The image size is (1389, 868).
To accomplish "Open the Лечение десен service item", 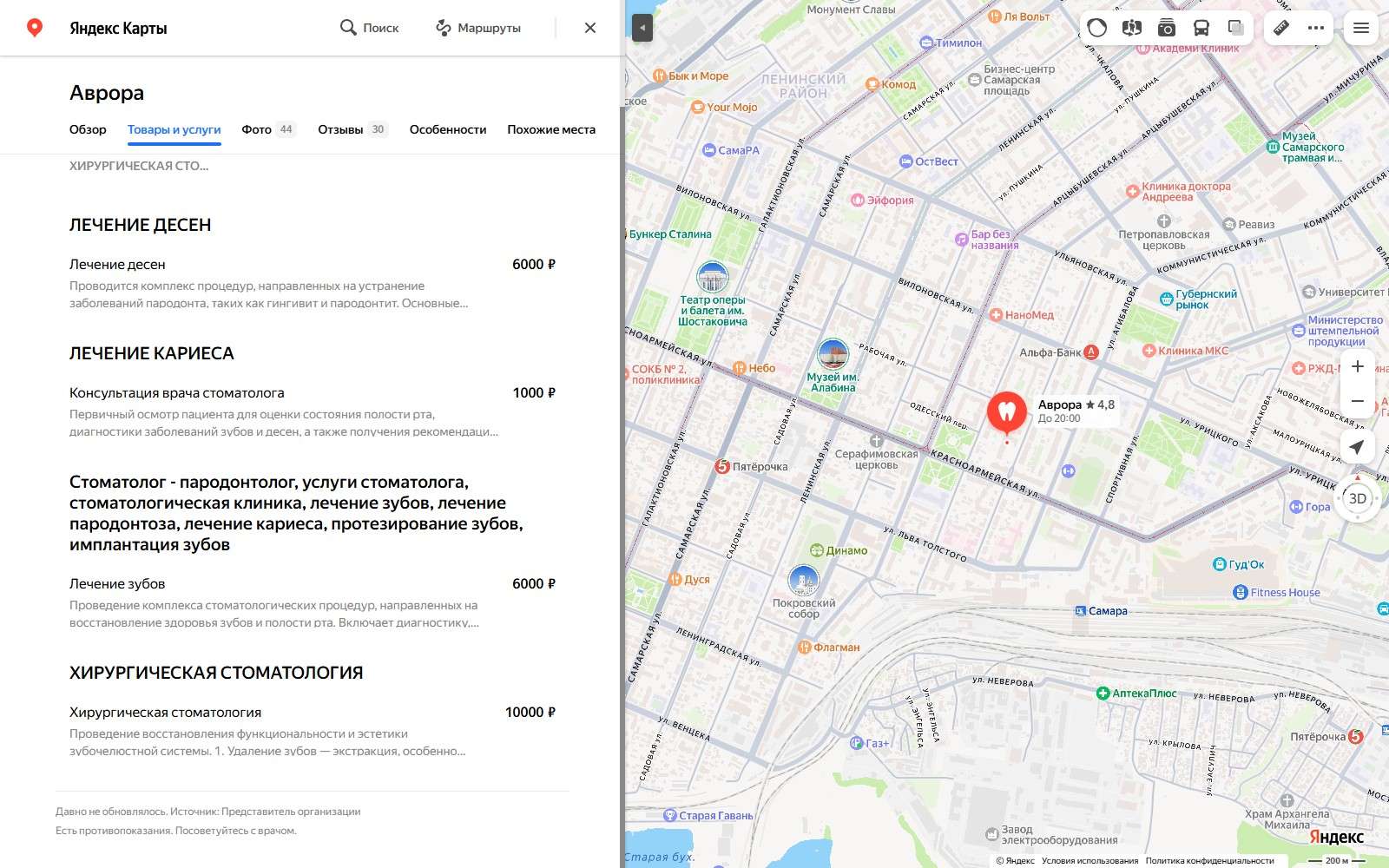I will pos(313,283).
